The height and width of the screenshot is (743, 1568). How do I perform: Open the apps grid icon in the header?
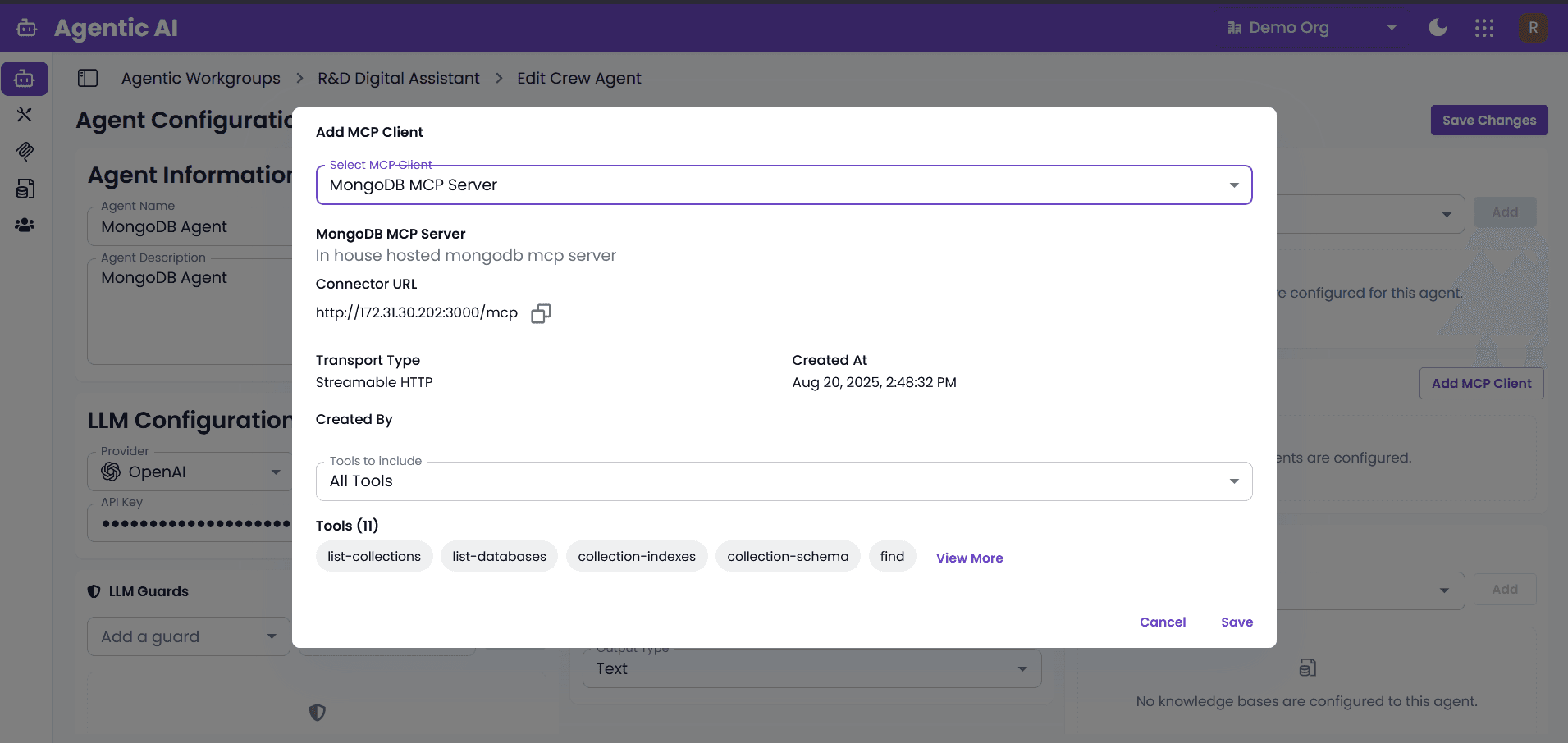1485,27
